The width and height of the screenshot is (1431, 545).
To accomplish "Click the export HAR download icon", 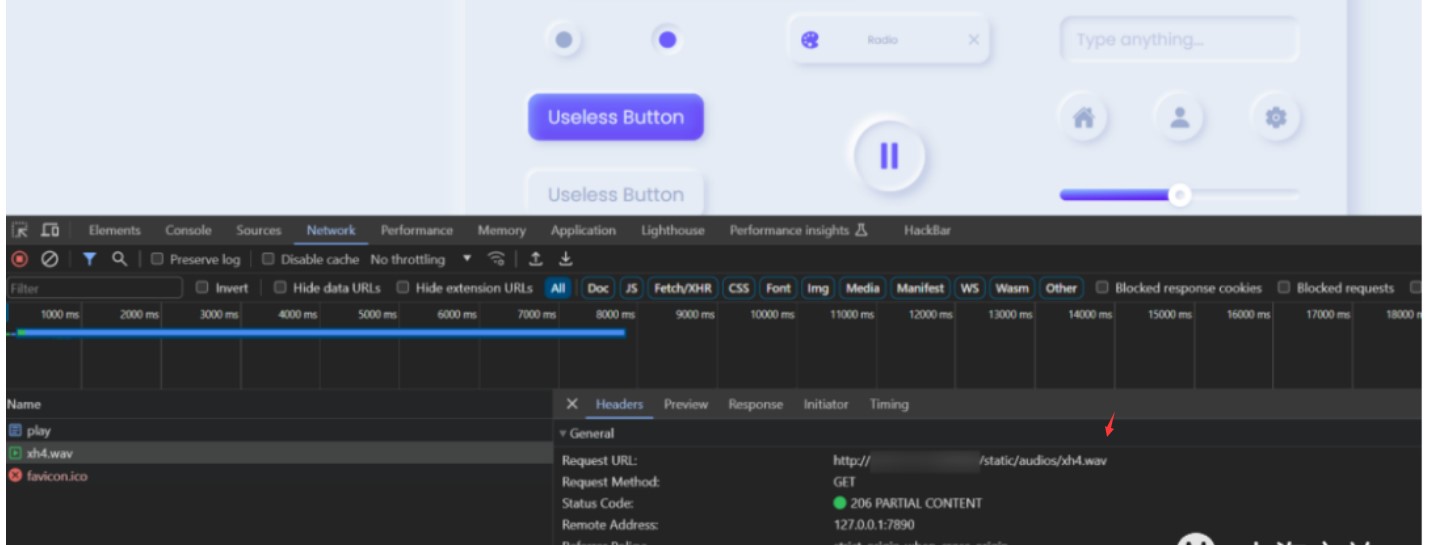I will (565, 259).
